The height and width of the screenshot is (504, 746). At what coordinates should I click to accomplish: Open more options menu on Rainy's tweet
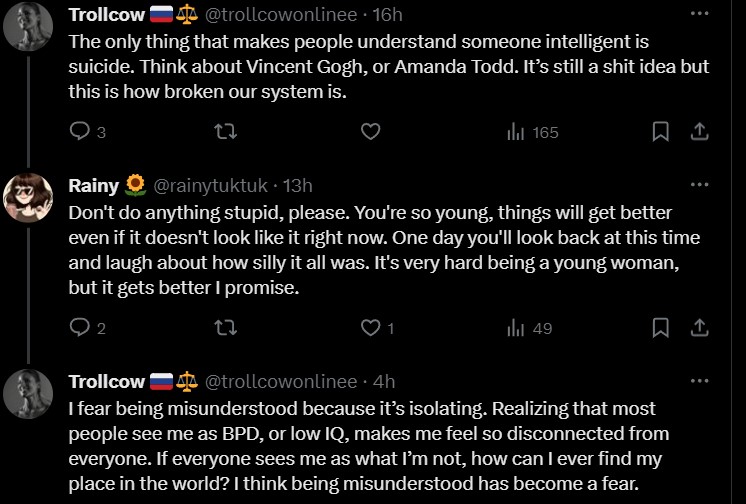[700, 185]
